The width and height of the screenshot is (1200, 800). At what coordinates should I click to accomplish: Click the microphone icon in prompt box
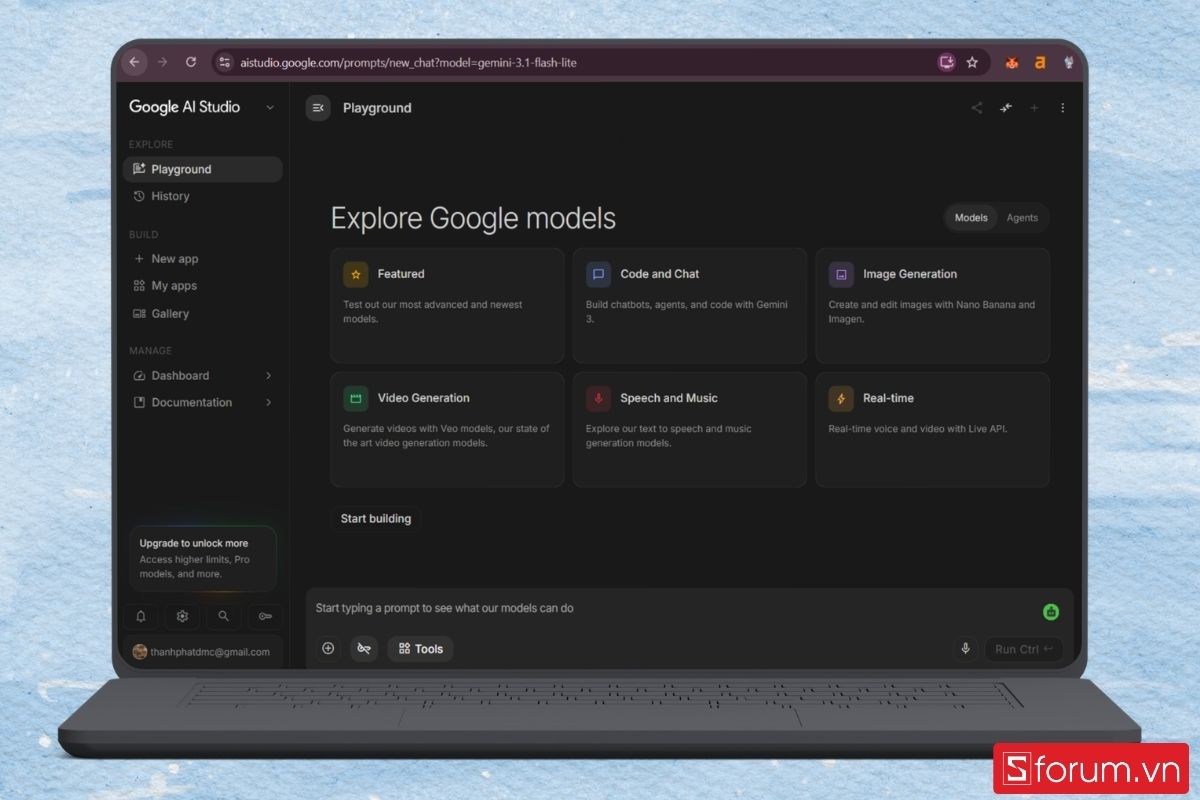[965, 649]
